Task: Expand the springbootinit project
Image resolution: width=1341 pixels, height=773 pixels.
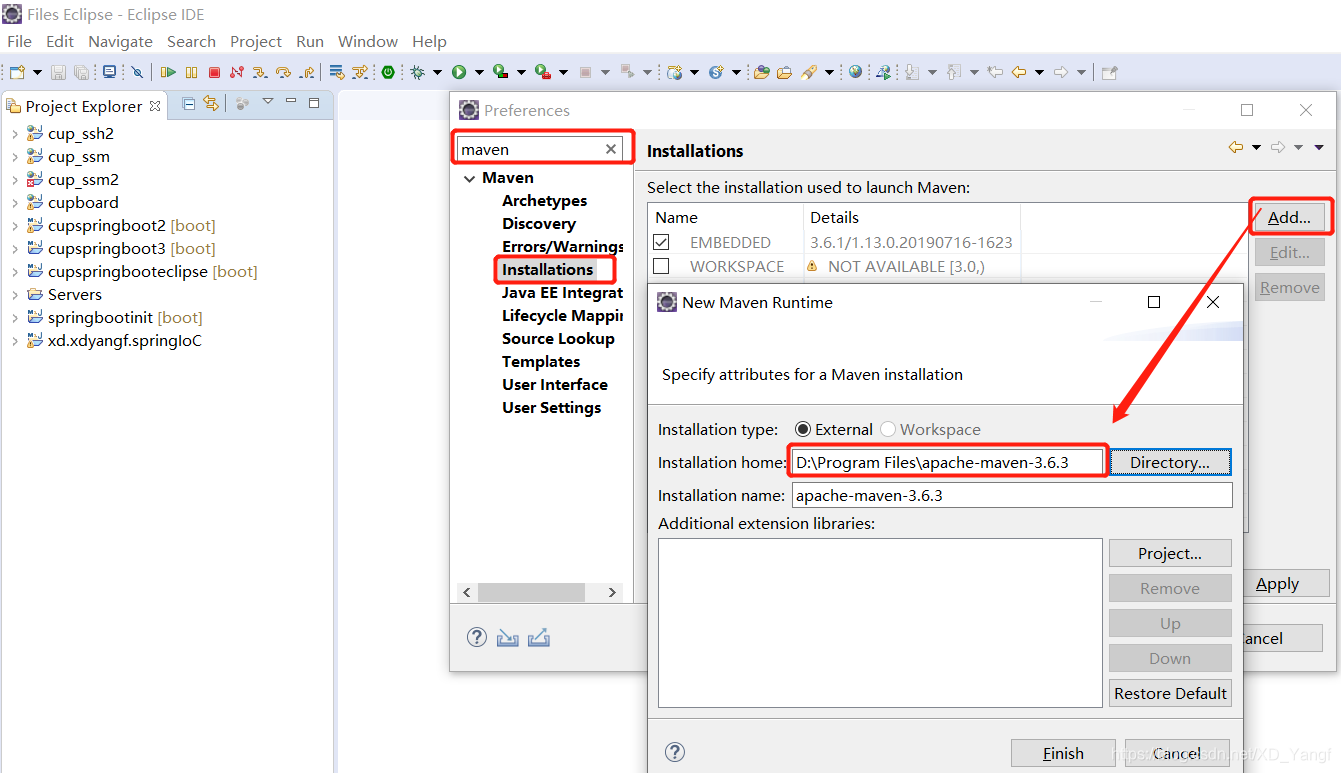Action: [14, 317]
